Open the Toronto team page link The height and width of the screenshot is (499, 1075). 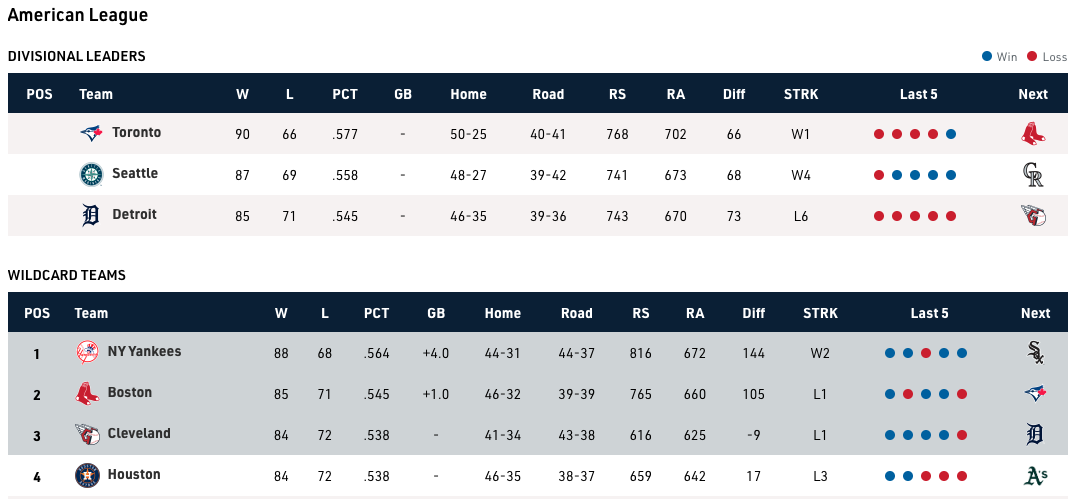(136, 132)
